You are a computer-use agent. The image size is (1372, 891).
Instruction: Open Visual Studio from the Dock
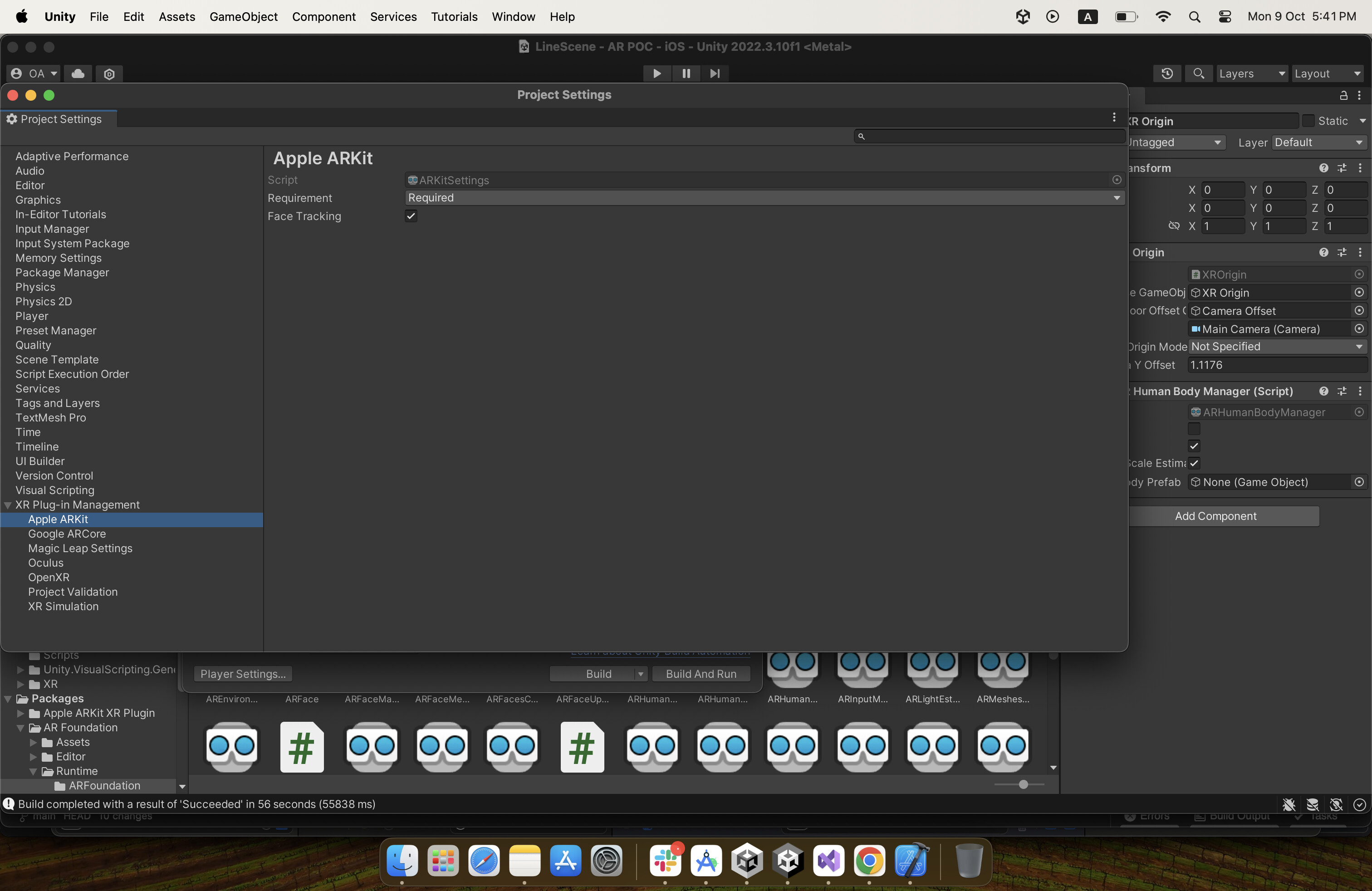click(829, 861)
